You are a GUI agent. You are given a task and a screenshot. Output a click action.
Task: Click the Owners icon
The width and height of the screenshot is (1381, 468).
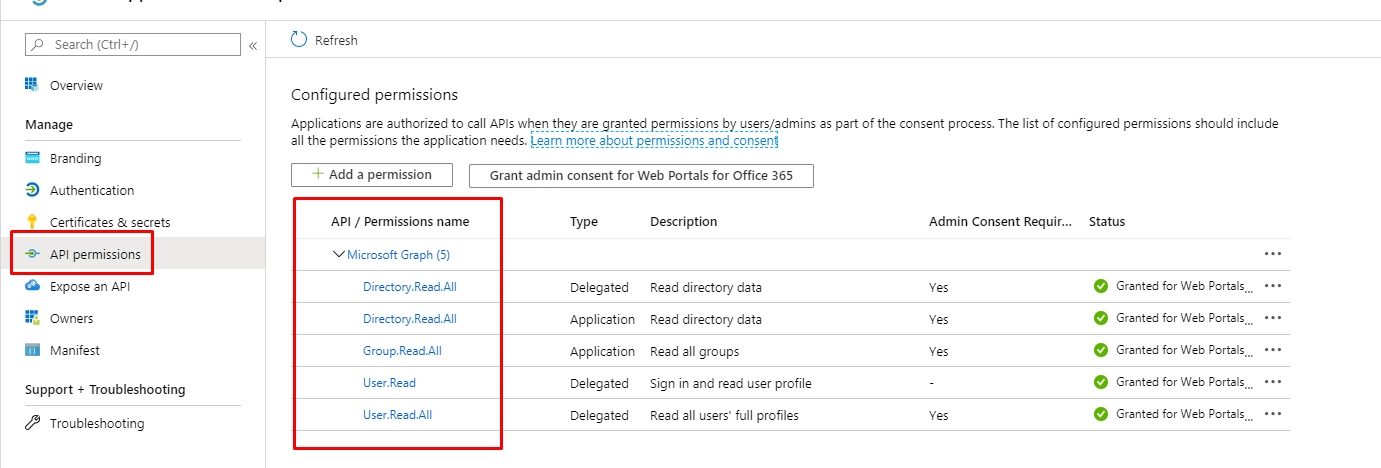[x=32, y=318]
